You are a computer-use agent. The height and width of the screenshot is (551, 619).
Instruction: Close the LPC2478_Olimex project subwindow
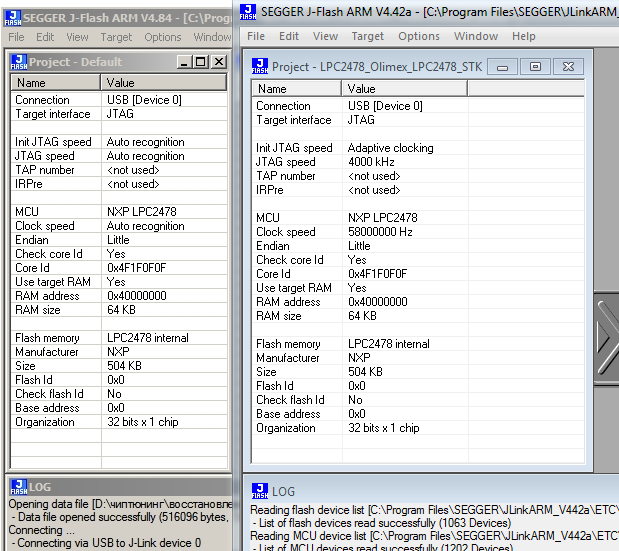(568, 67)
